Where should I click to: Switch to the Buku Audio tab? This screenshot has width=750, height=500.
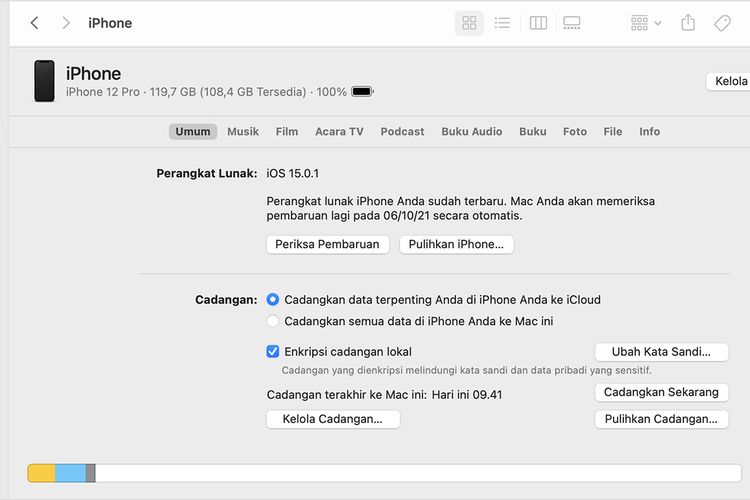[472, 132]
